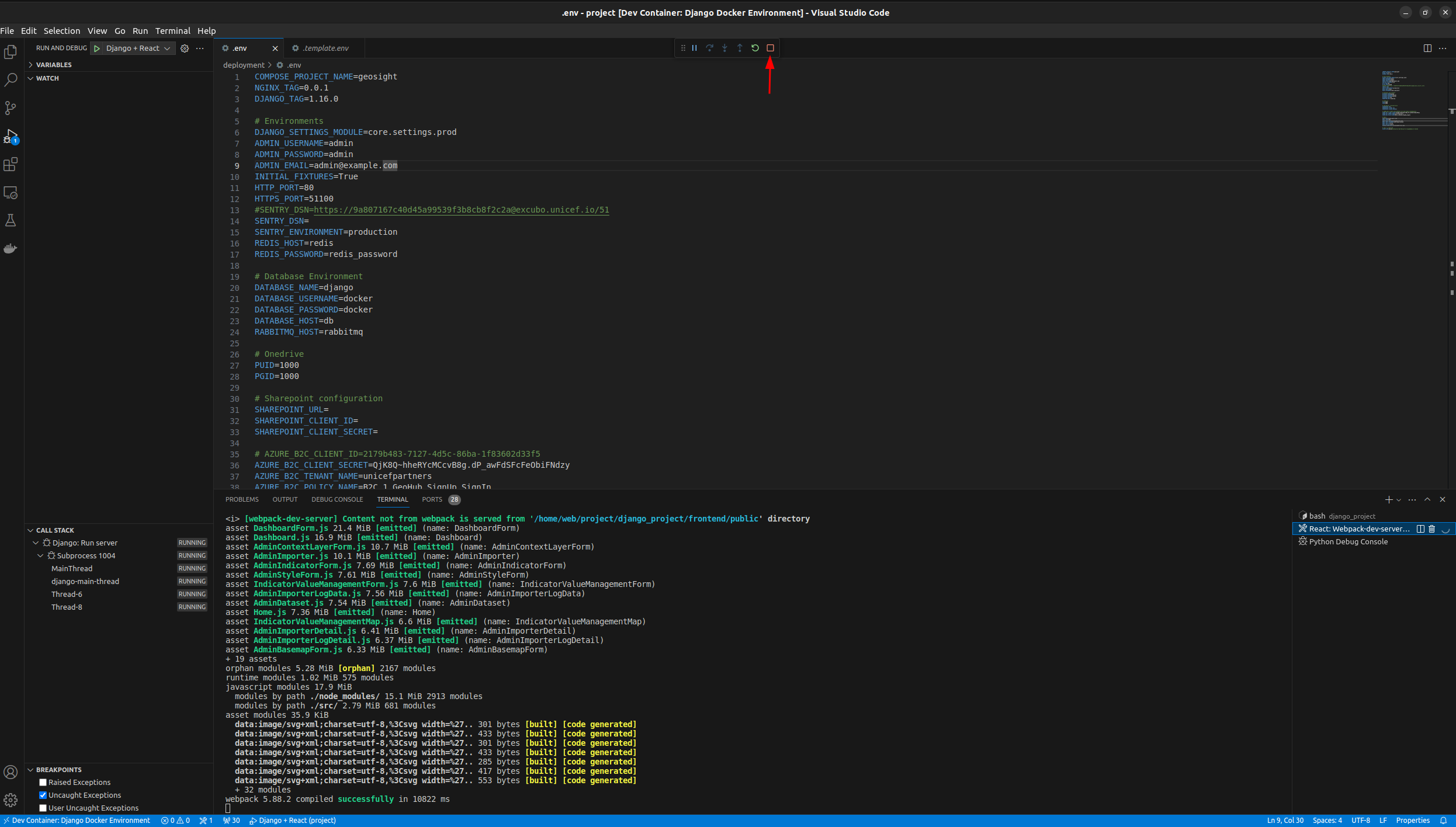1456x827 pixels.
Task: Disable Uncaught Exceptions breakpoint
Action: tap(43, 795)
